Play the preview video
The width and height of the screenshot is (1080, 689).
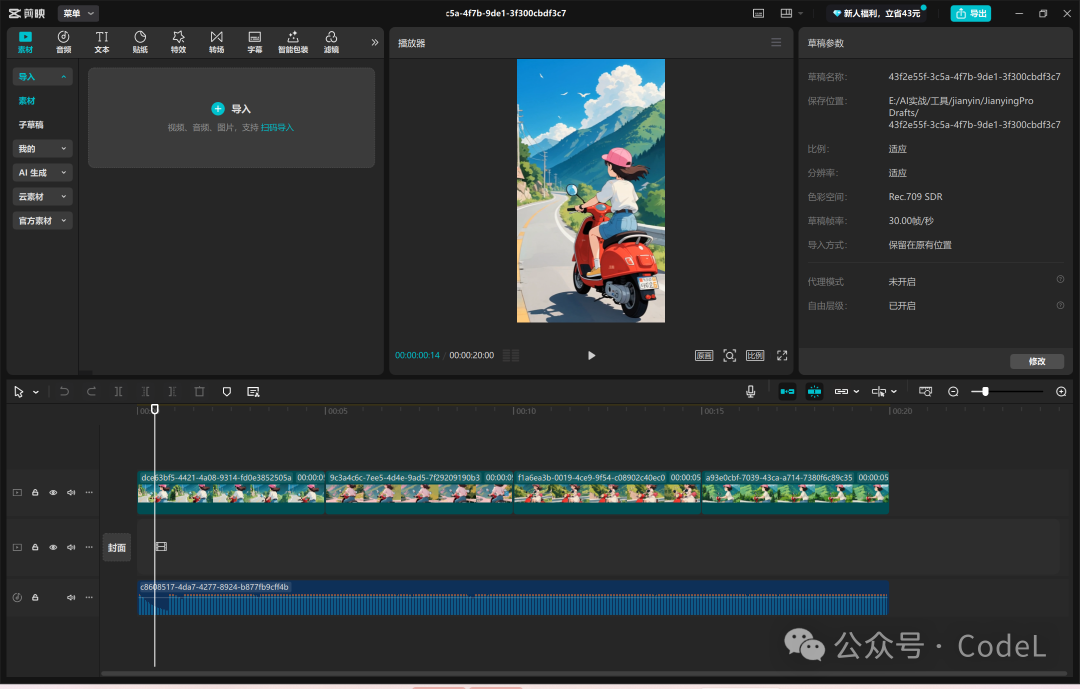[591, 356]
